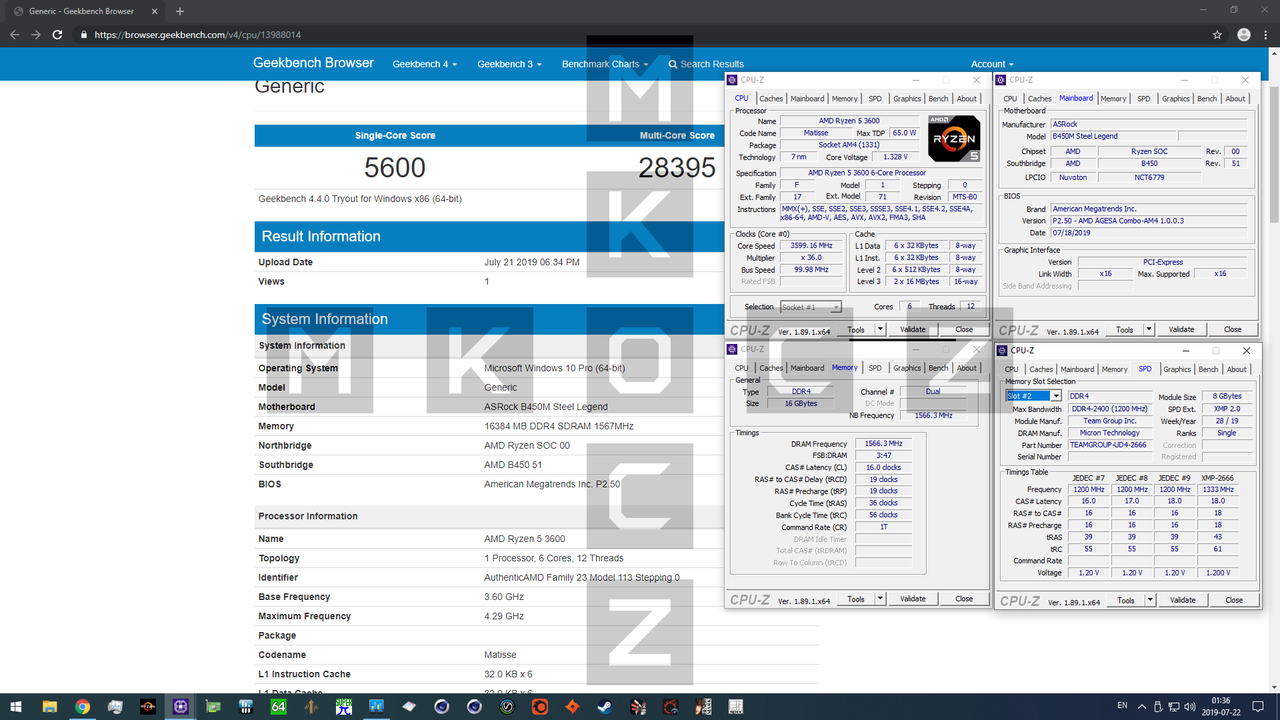1280x720 pixels.
Task: Click the volume speaker icon in the tray
Action: [1190, 706]
